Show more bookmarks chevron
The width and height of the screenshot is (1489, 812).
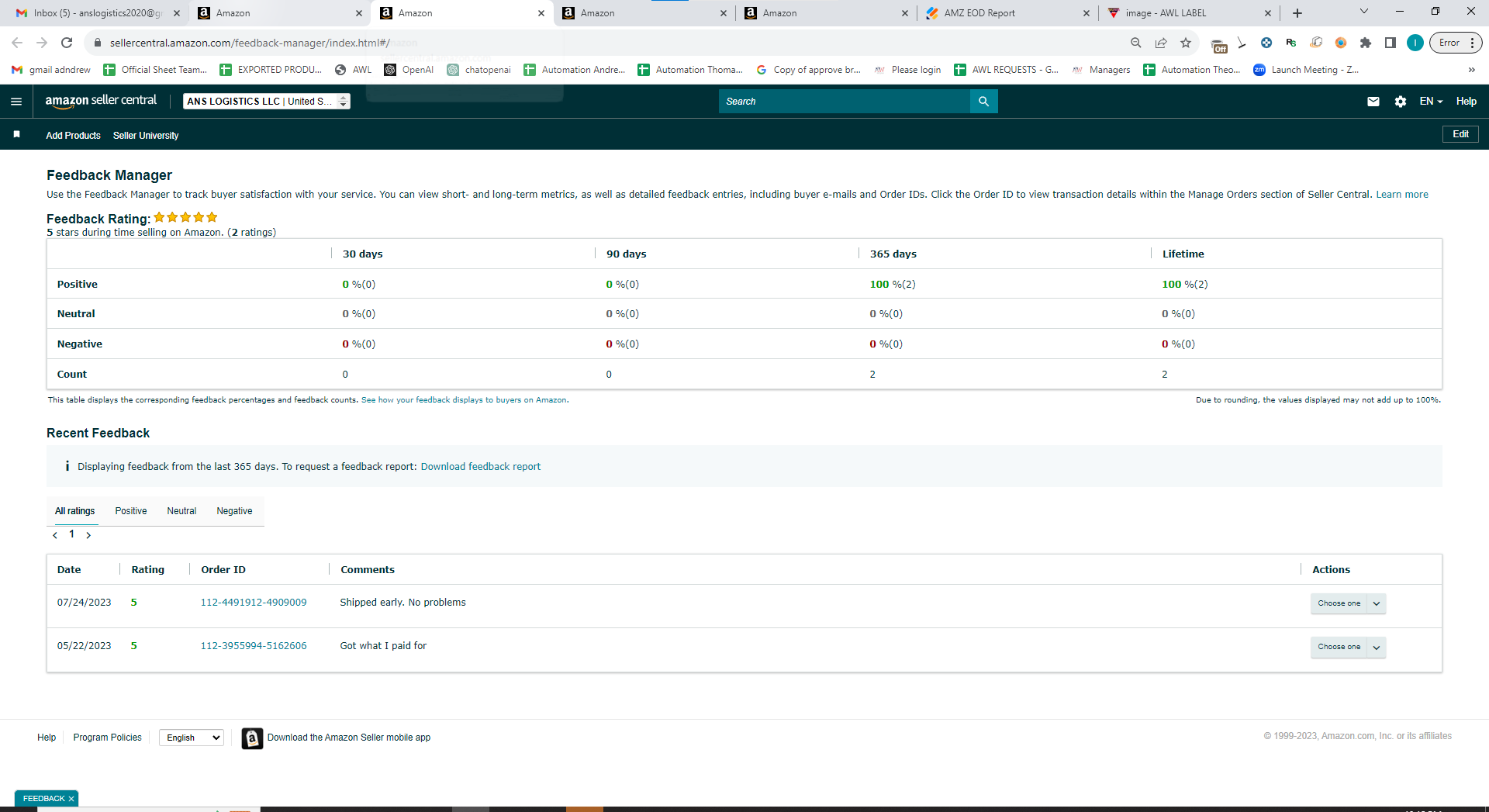[x=1471, y=70]
